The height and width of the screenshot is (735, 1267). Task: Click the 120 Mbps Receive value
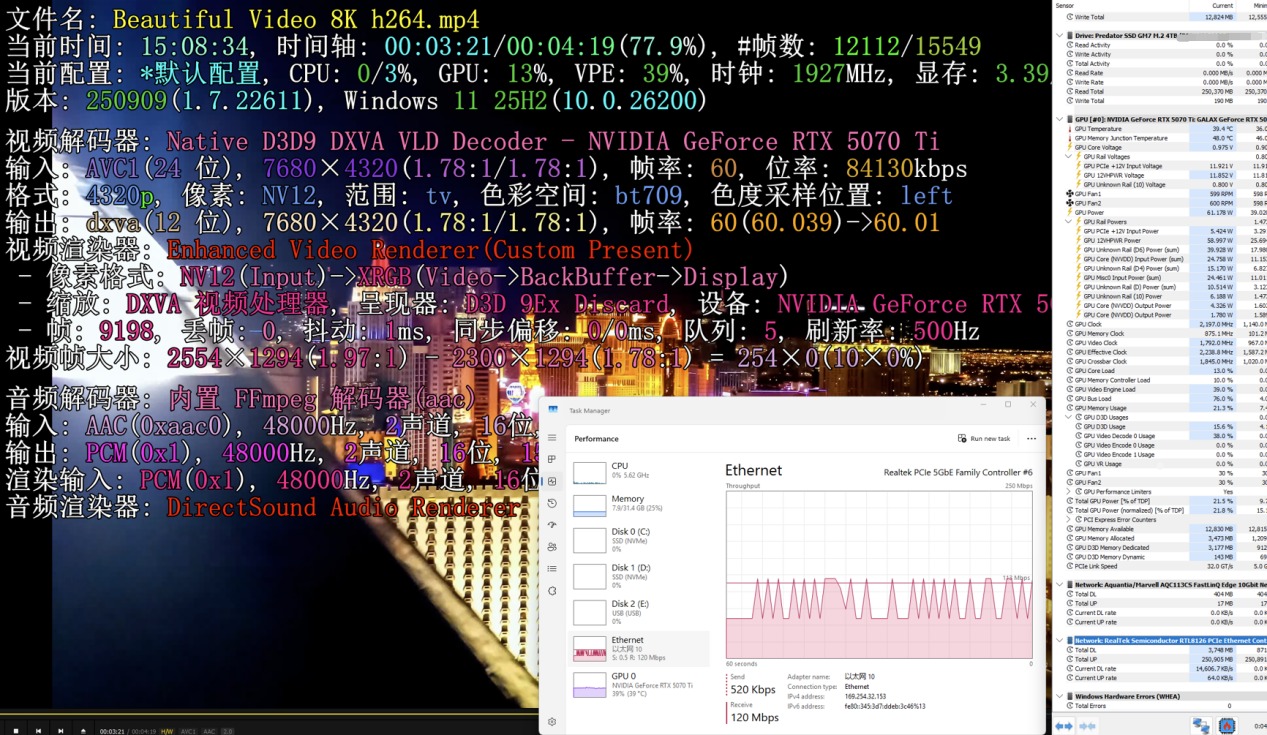pos(755,717)
